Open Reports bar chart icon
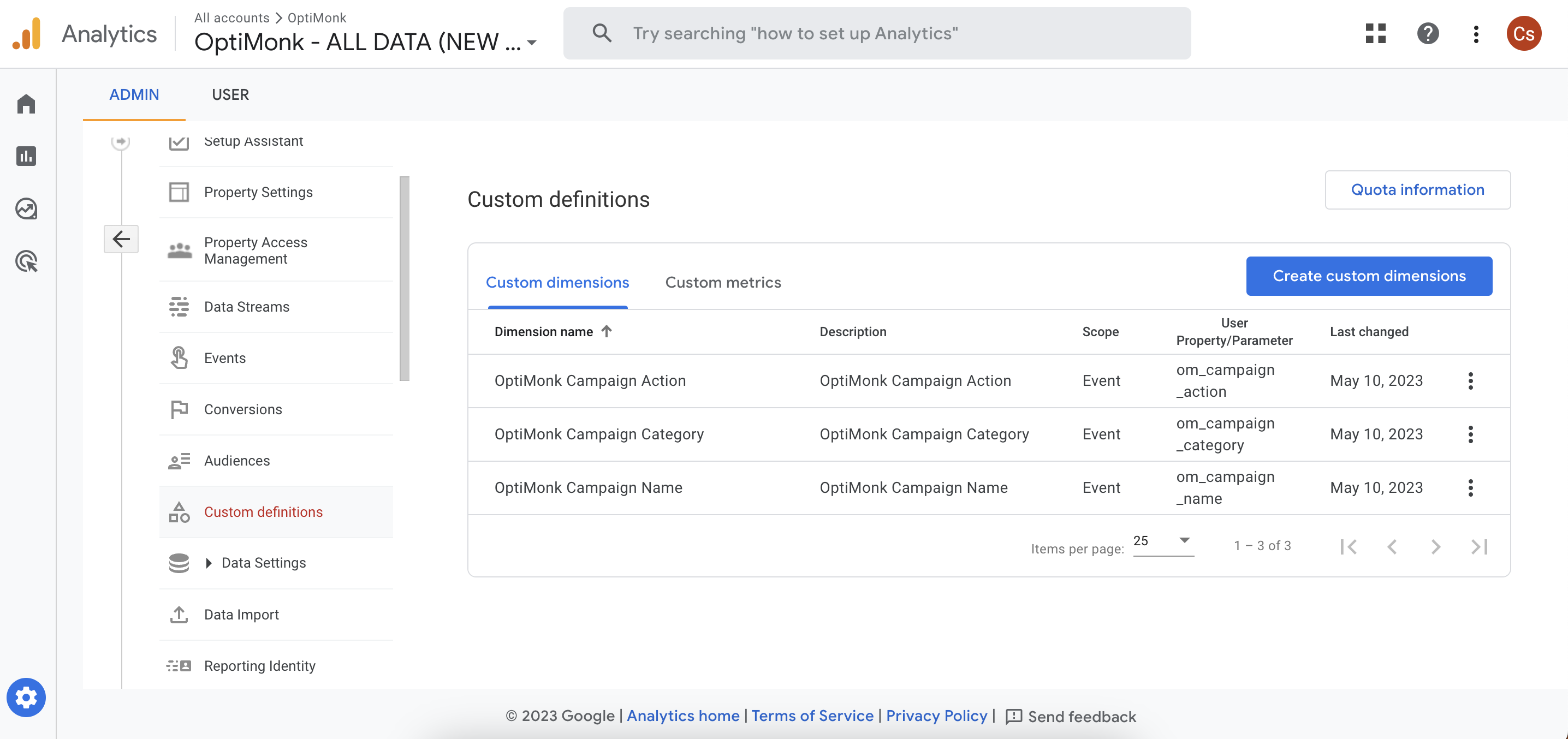The height and width of the screenshot is (739, 1568). 26,156
